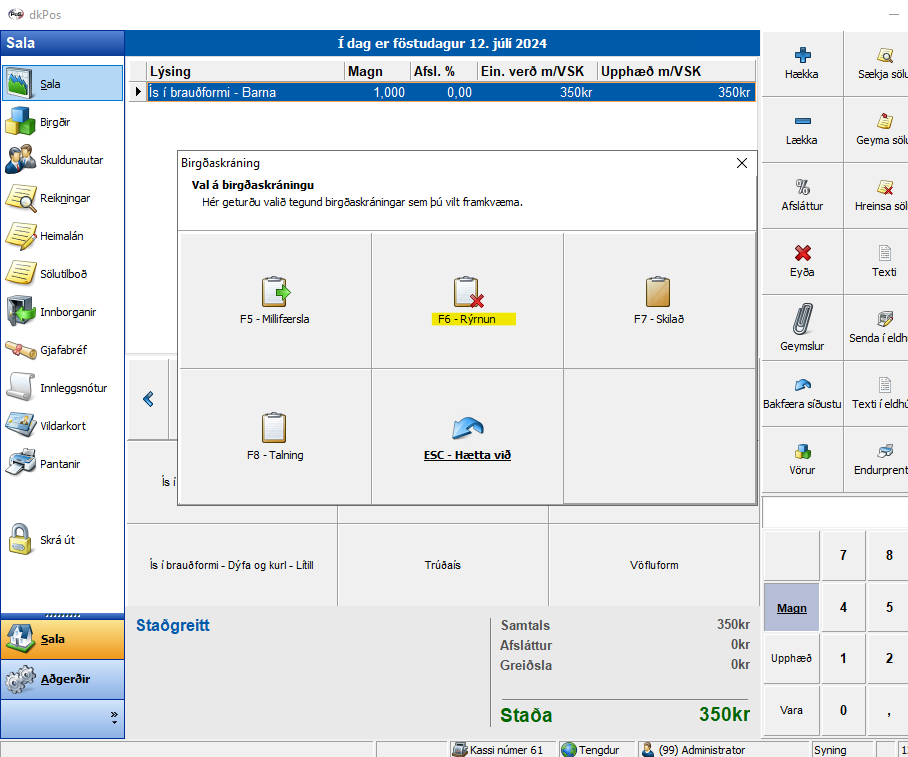The height and width of the screenshot is (757, 908).
Task: Click ESC - Hætta við cancel button
Action: [467, 437]
